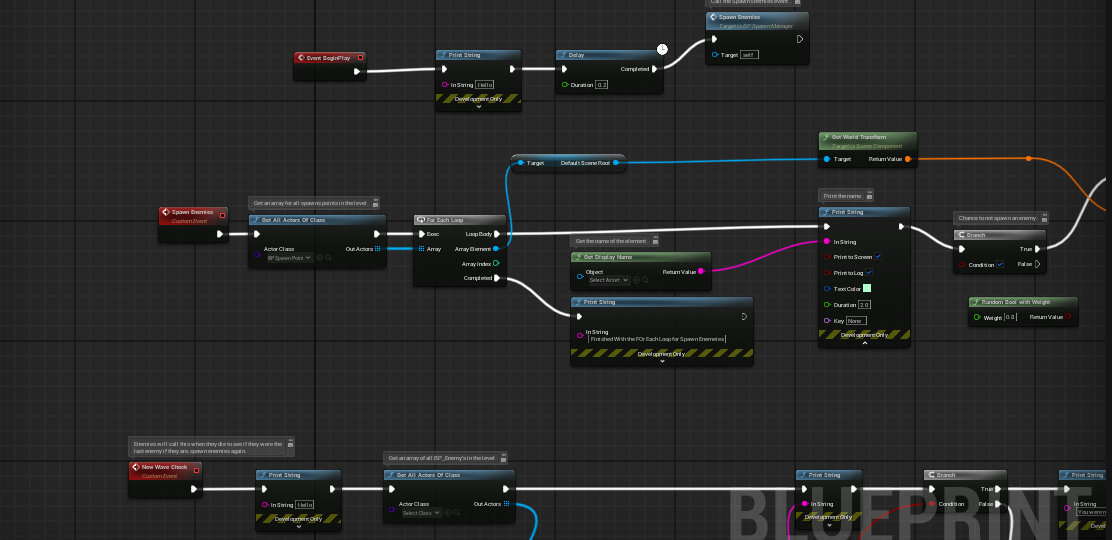The image size is (1112, 540).
Task: Open the Select Class dropdown at the bottom
Action: 421,513
